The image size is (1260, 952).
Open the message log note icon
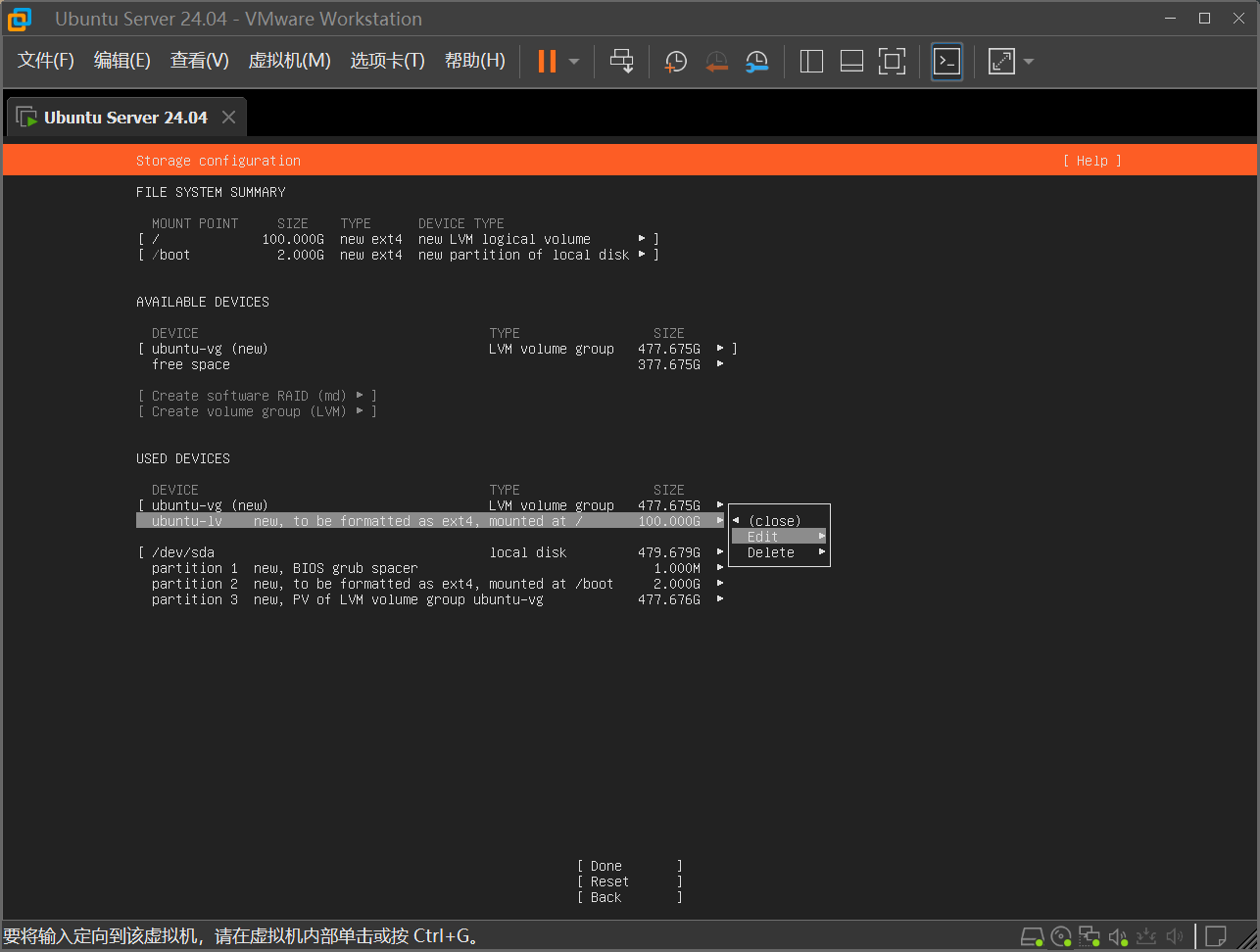1216,937
